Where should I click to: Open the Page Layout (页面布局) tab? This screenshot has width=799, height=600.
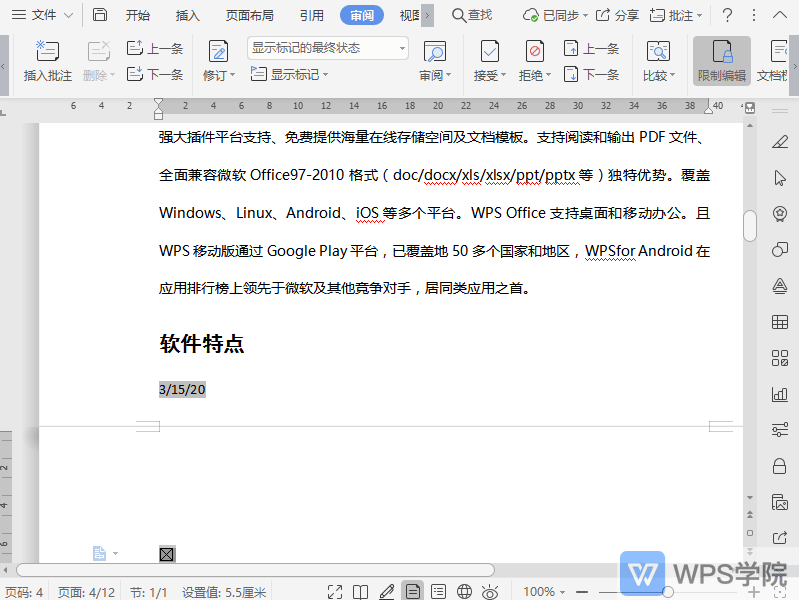(x=249, y=15)
